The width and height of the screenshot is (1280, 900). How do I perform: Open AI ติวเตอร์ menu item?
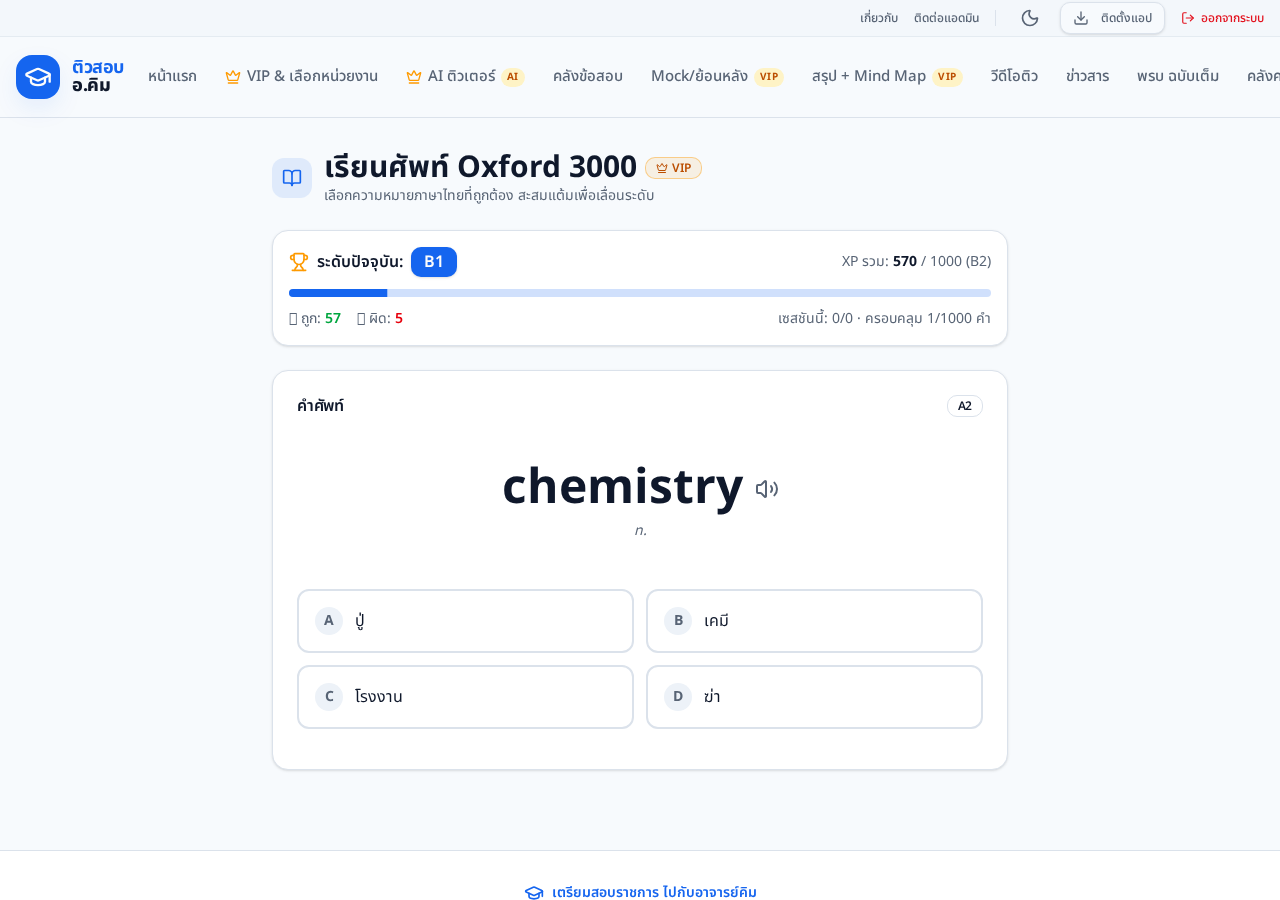(x=465, y=76)
